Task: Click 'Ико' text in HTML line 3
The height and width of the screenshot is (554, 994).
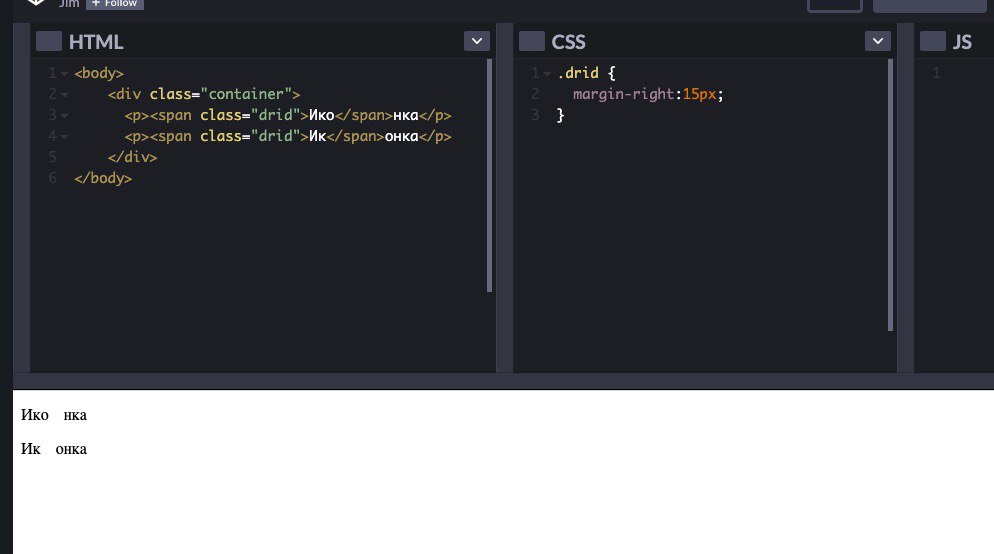Action: pos(321,115)
